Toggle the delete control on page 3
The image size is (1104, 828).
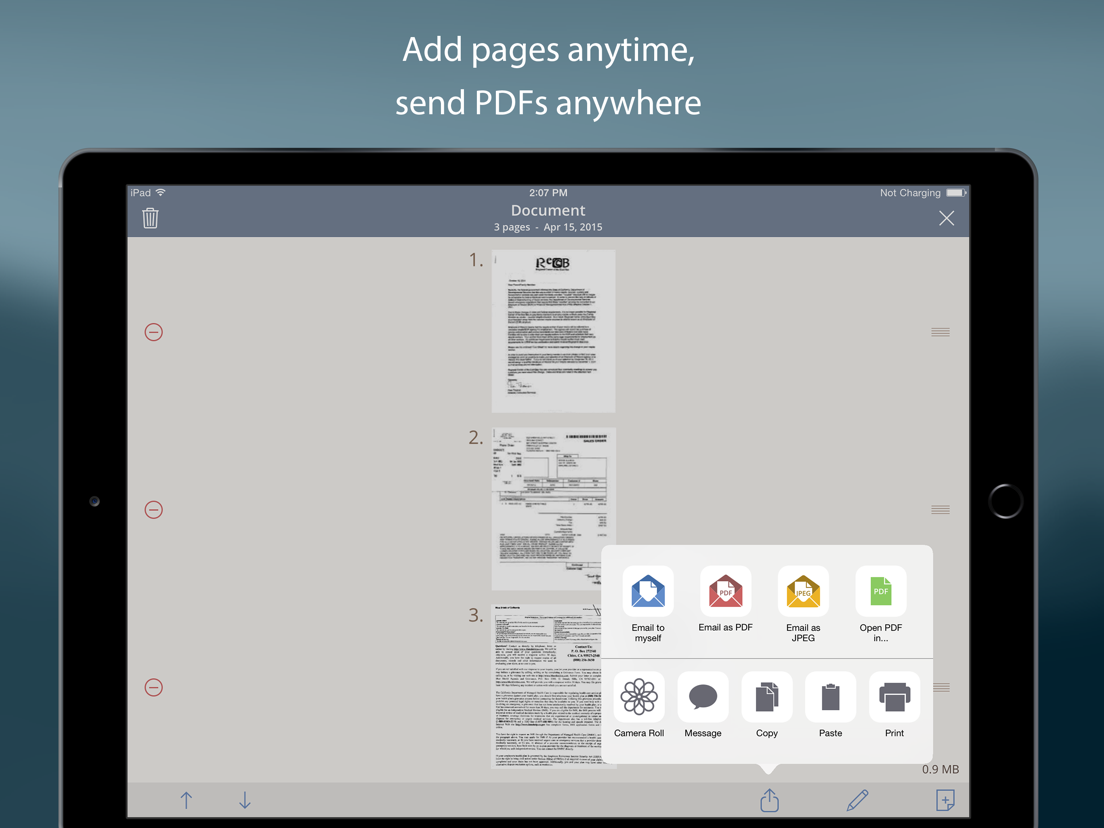point(154,687)
